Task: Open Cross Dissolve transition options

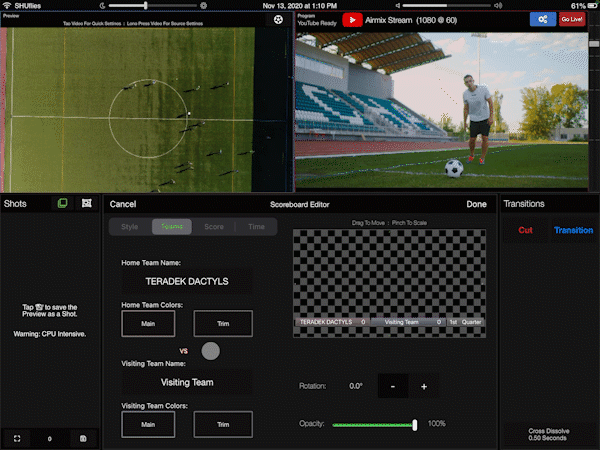Action: [548, 433]
